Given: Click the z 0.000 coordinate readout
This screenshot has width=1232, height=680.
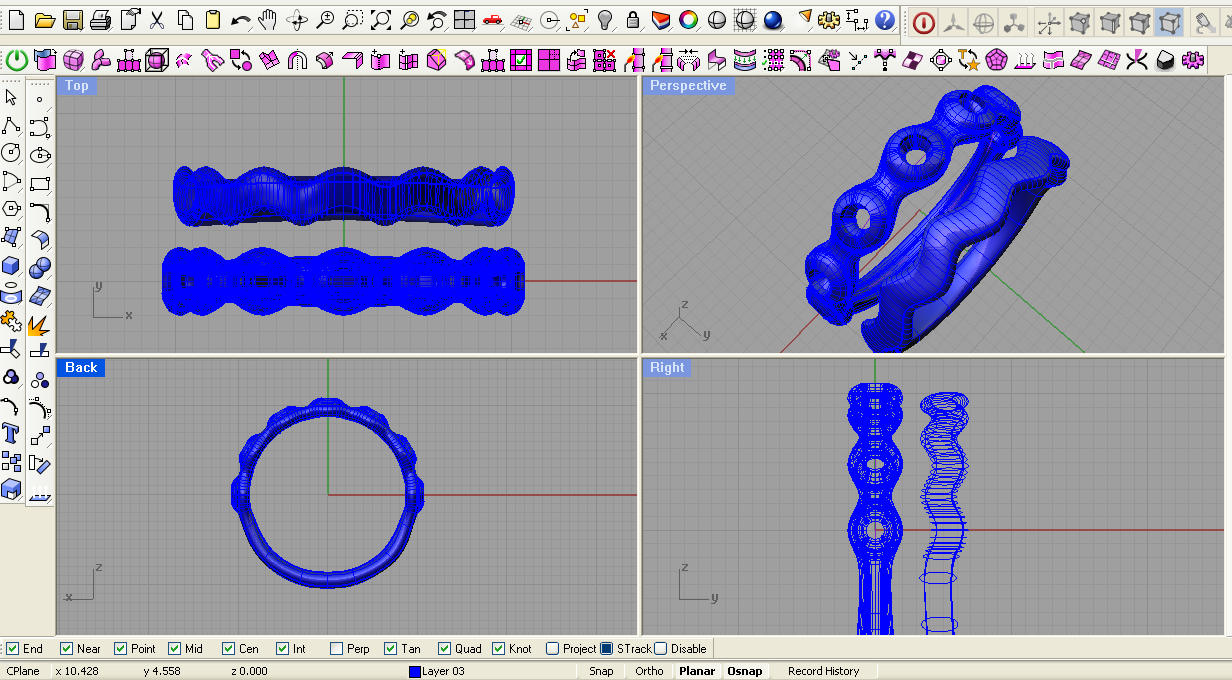Looking at the screenshot, I should pos(250,671).
